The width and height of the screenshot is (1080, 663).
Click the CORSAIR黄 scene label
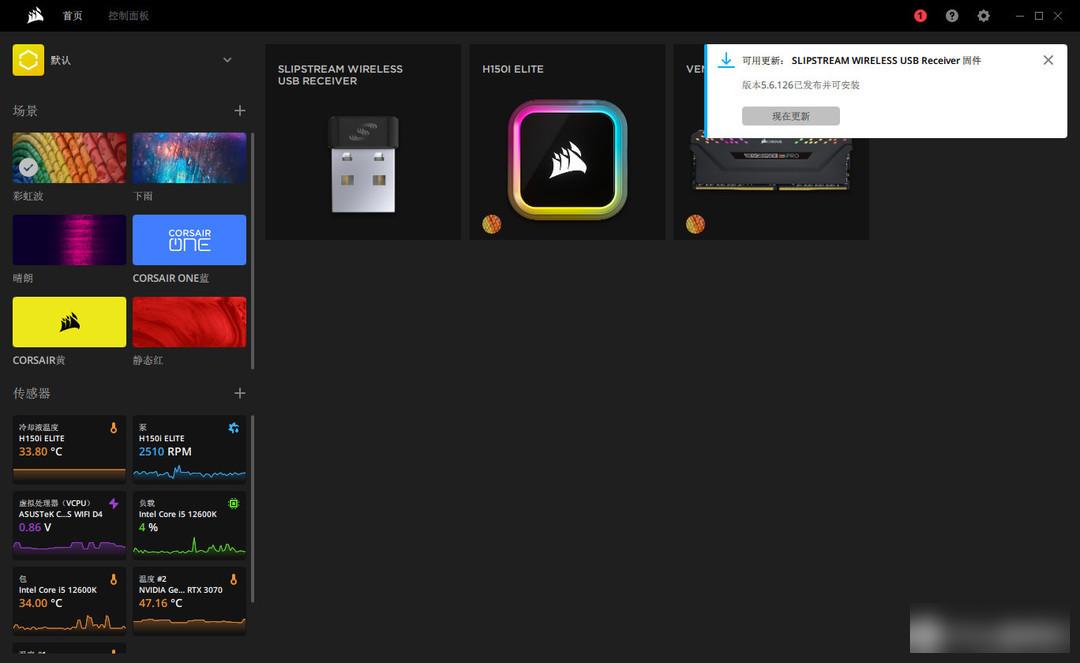click(39, 360)
